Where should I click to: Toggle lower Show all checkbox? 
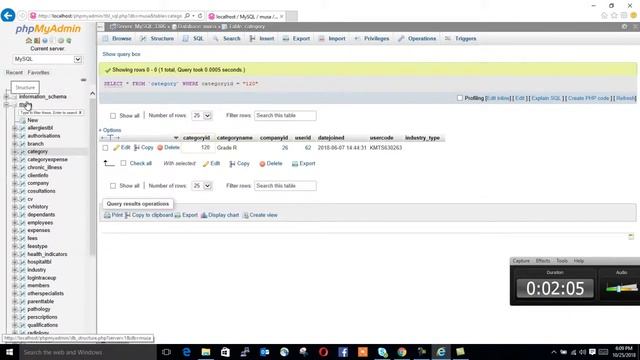coord(113,186)
